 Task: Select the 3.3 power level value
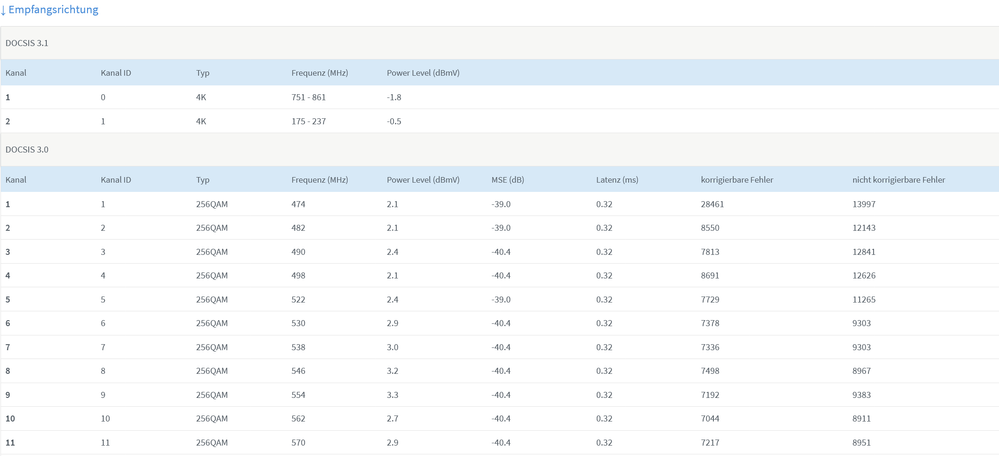pos(392,395)
